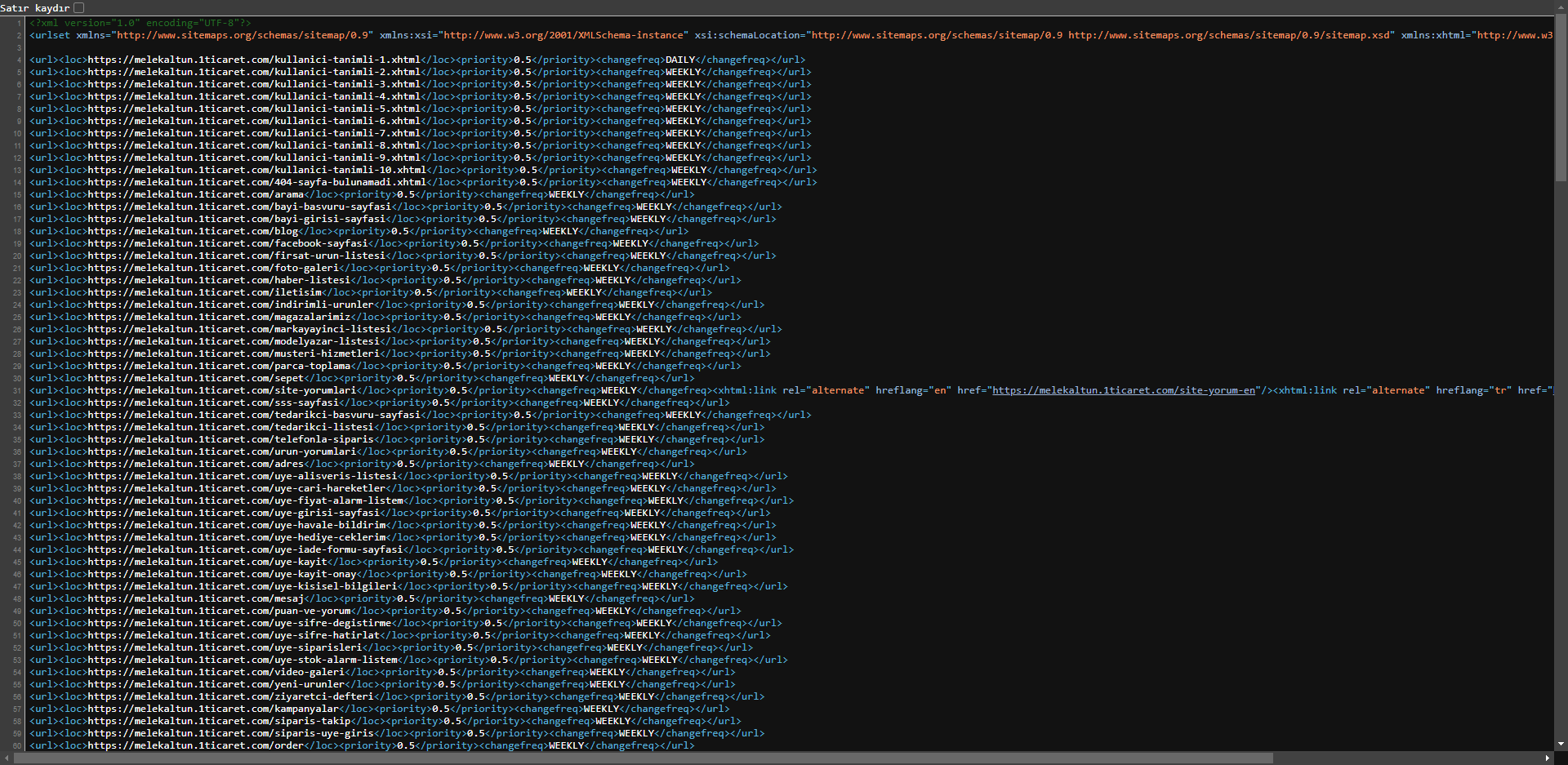Click the siparis-uye-giris URL text
Image resolution: width=1568 pixels, height=765 pixels.
[230, 733]
